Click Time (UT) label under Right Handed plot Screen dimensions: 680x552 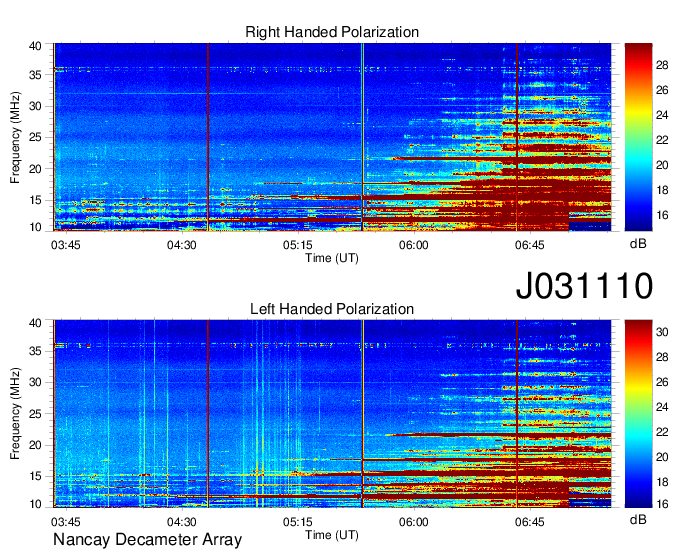(332, 258)
